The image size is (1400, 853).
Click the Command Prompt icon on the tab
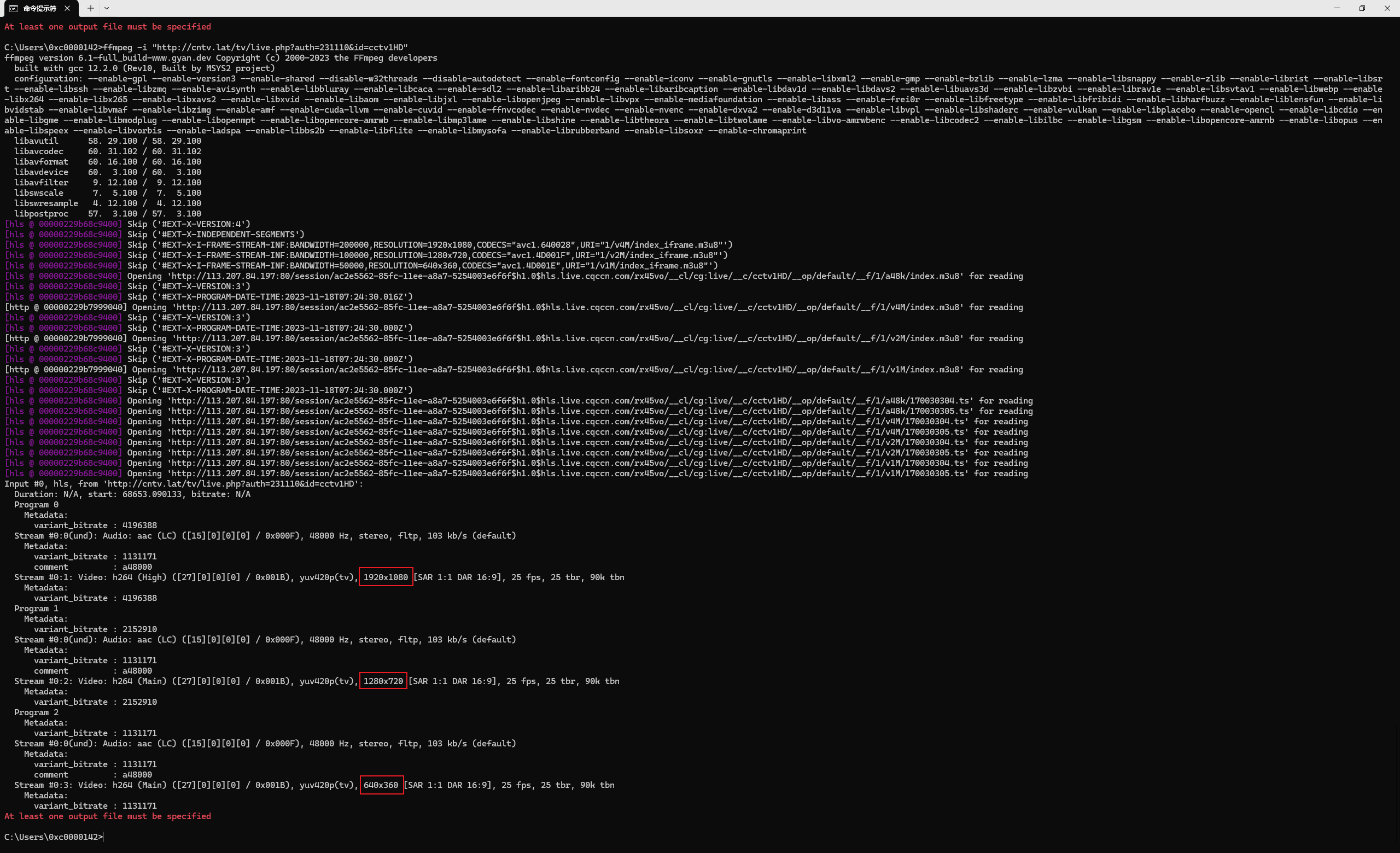coord(13,9)
